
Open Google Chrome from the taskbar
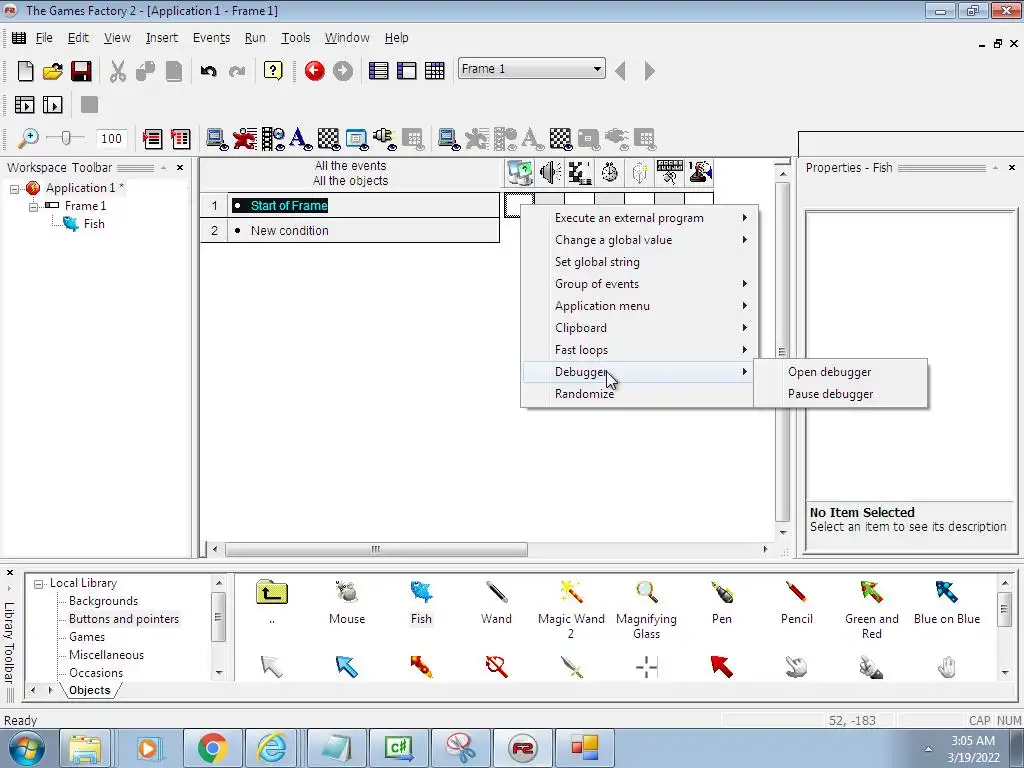tap(212, 748)
